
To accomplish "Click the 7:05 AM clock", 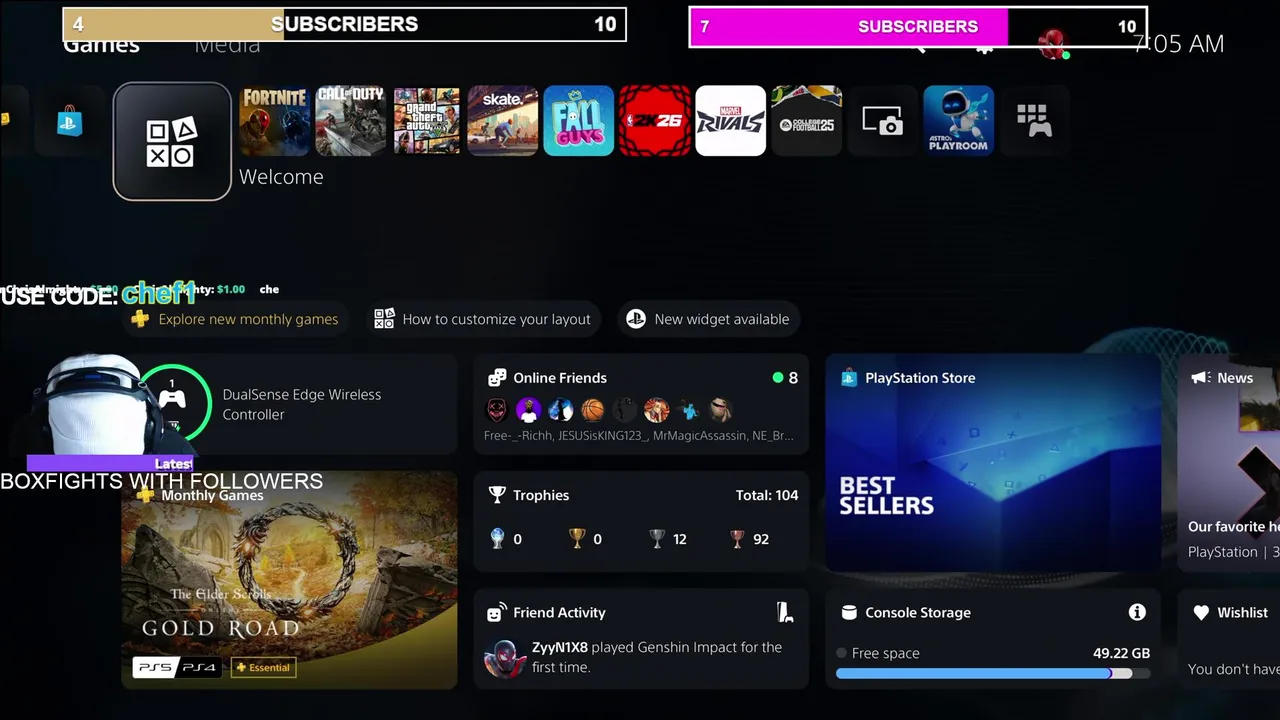I will tap(1180, 44).
